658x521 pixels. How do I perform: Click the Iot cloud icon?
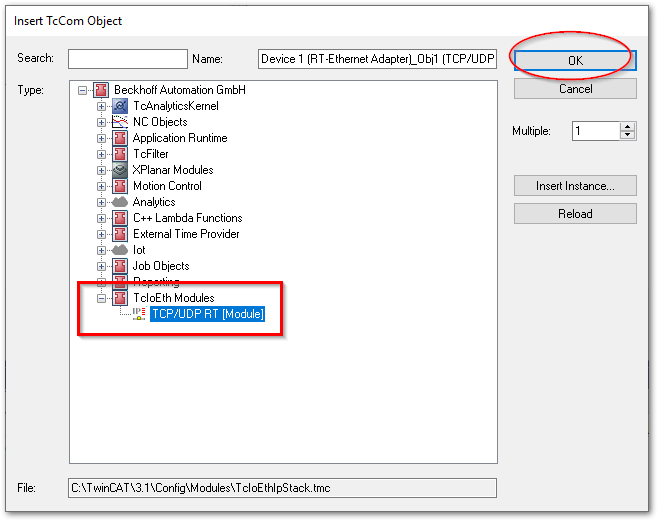tap(120, 250)
